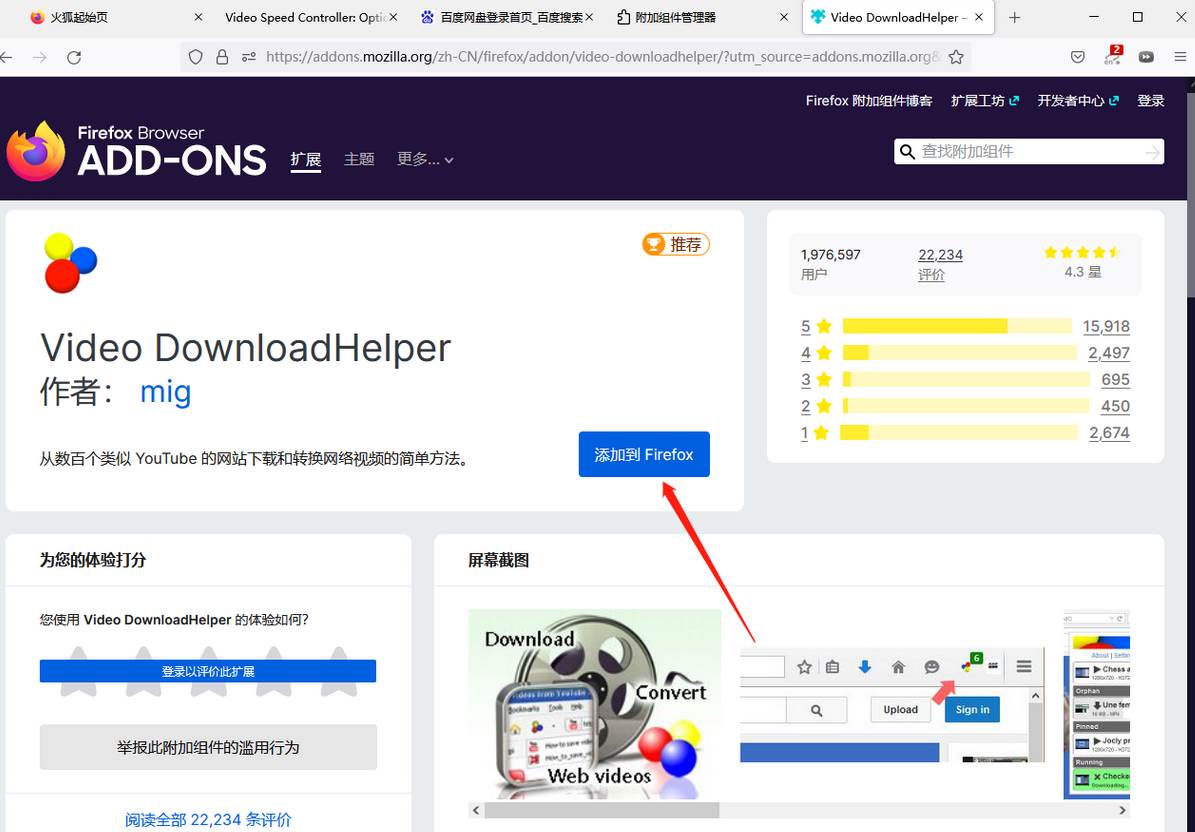Image resolution: width=1195 pixels, height=832 pixels.
Task: Click the recommended trophy badge
Action: 675,245
